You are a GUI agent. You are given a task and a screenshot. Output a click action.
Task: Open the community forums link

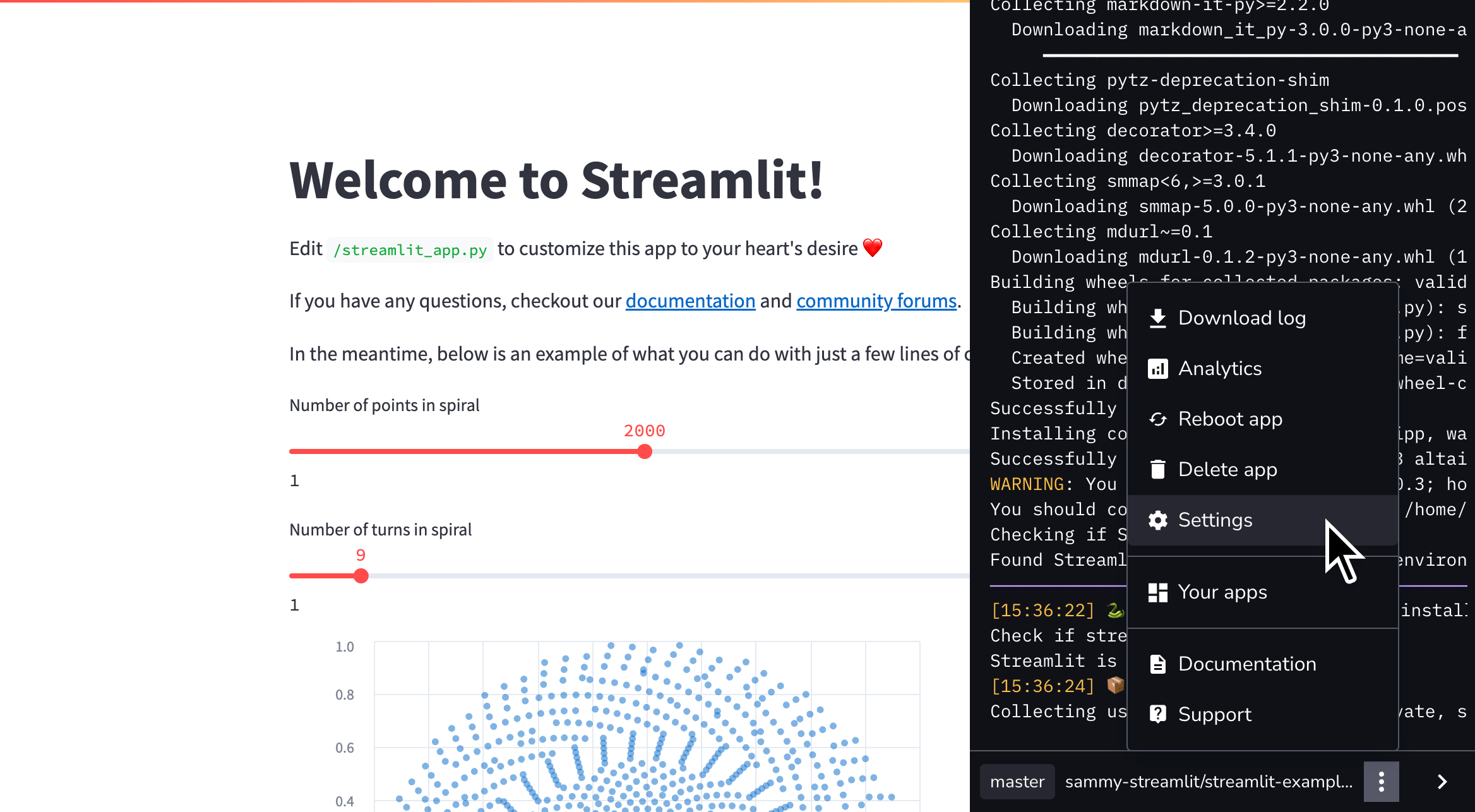click(876, 301)
